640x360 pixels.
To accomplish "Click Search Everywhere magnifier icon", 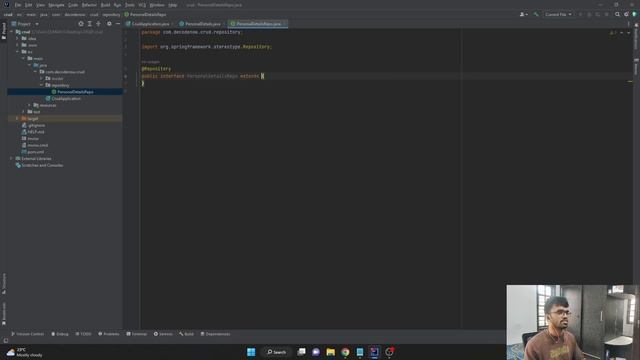I will tap(617, 14).
